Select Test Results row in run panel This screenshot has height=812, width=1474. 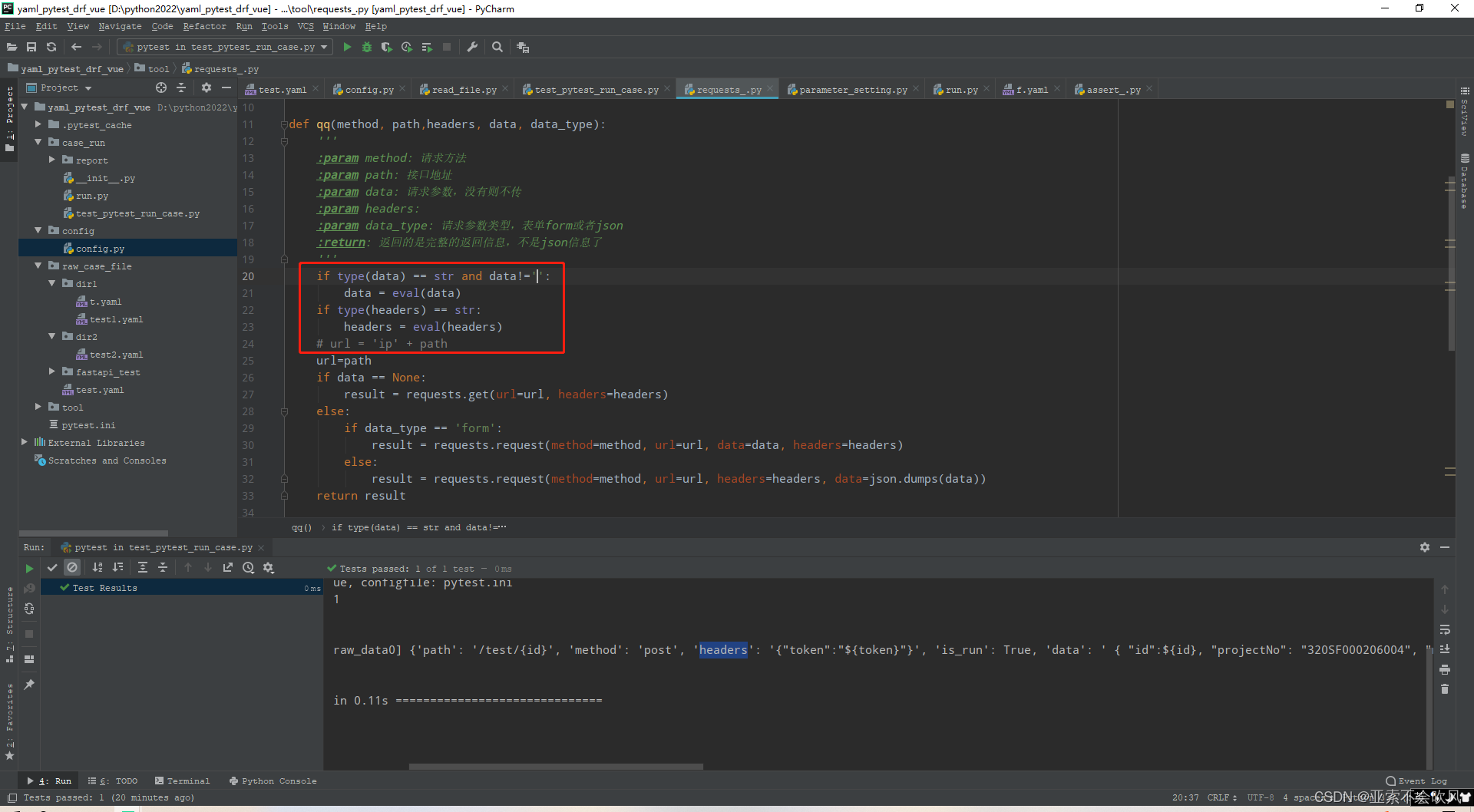(x=180, y=588)
